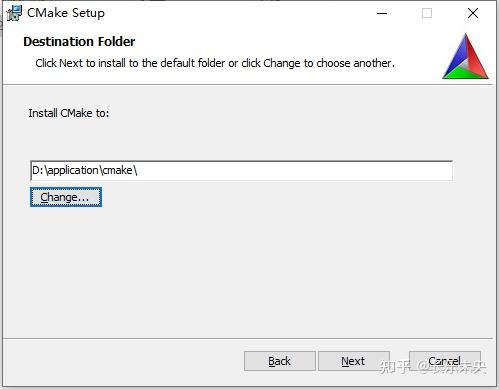Screen dimensions: 499x389
Task: Go Back to the previous setup step
Action: point(280,361)
